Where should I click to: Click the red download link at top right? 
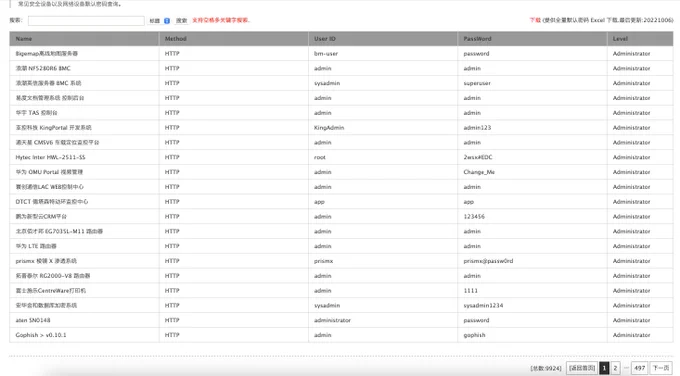[535, 20]
